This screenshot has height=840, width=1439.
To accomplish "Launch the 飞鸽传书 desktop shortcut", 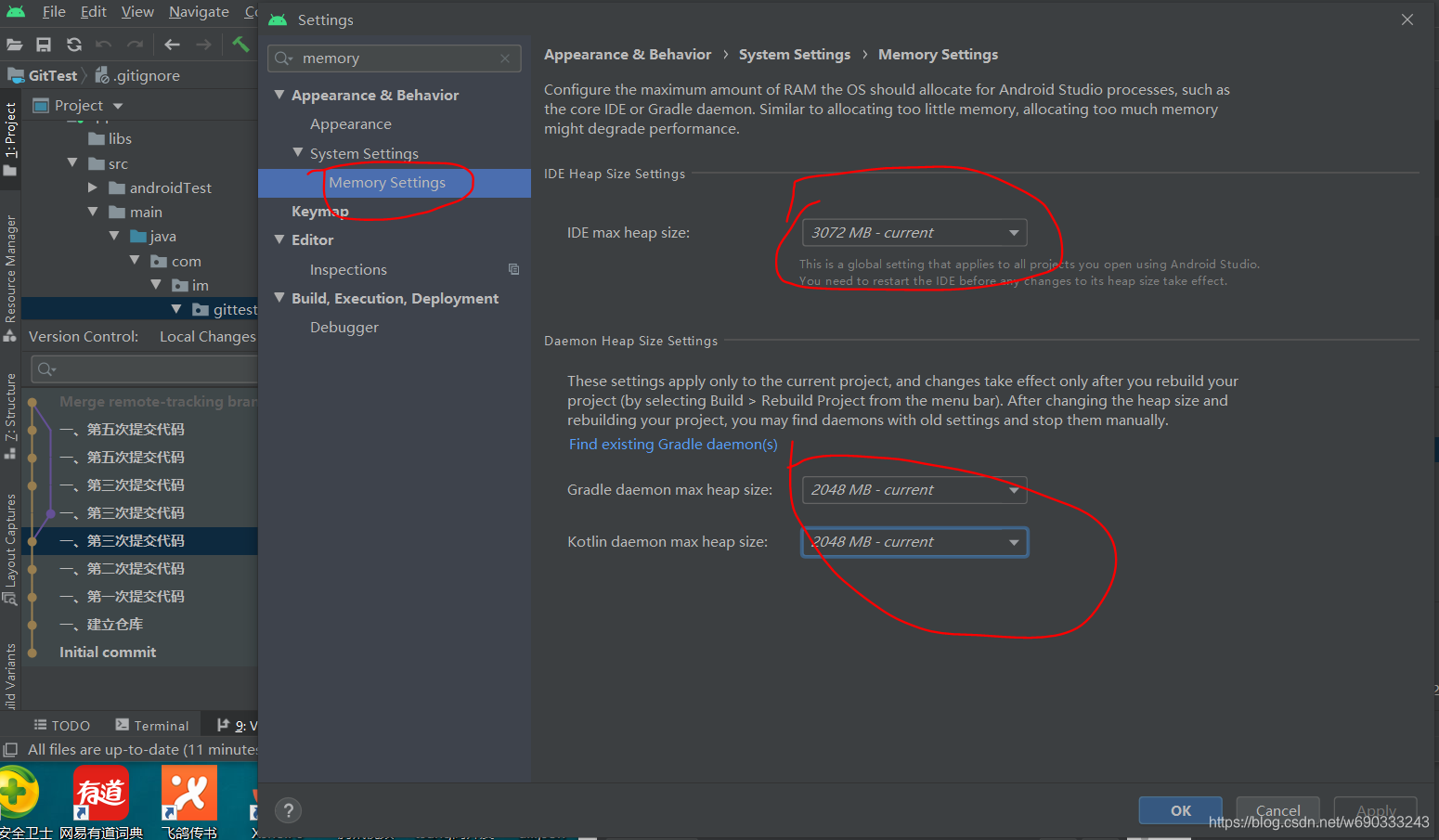I will (189, 803).
